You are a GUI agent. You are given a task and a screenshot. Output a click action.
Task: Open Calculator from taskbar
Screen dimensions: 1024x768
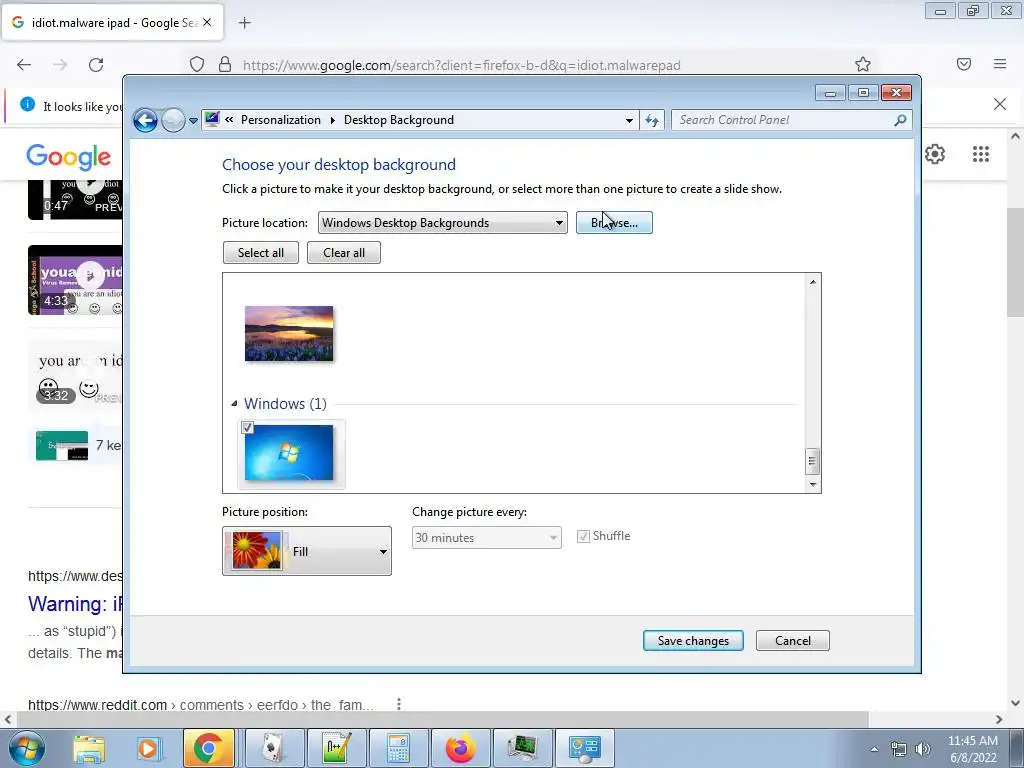tap(398, 748)
